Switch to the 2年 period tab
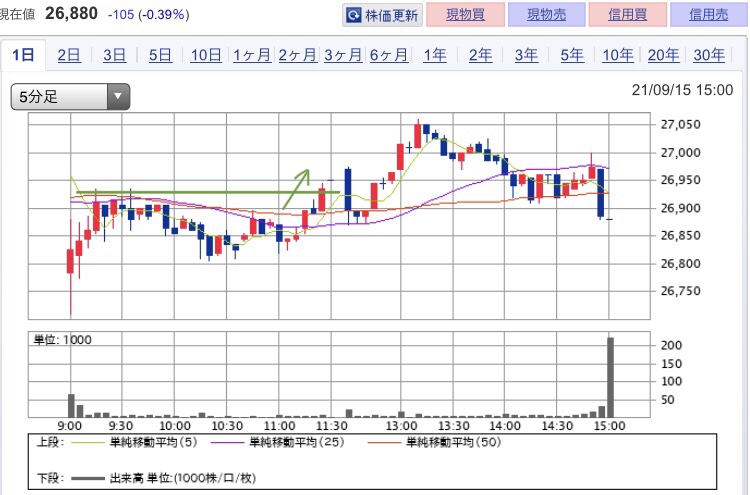Viewport: 750px width, 495px height. (x=480, y=55)
